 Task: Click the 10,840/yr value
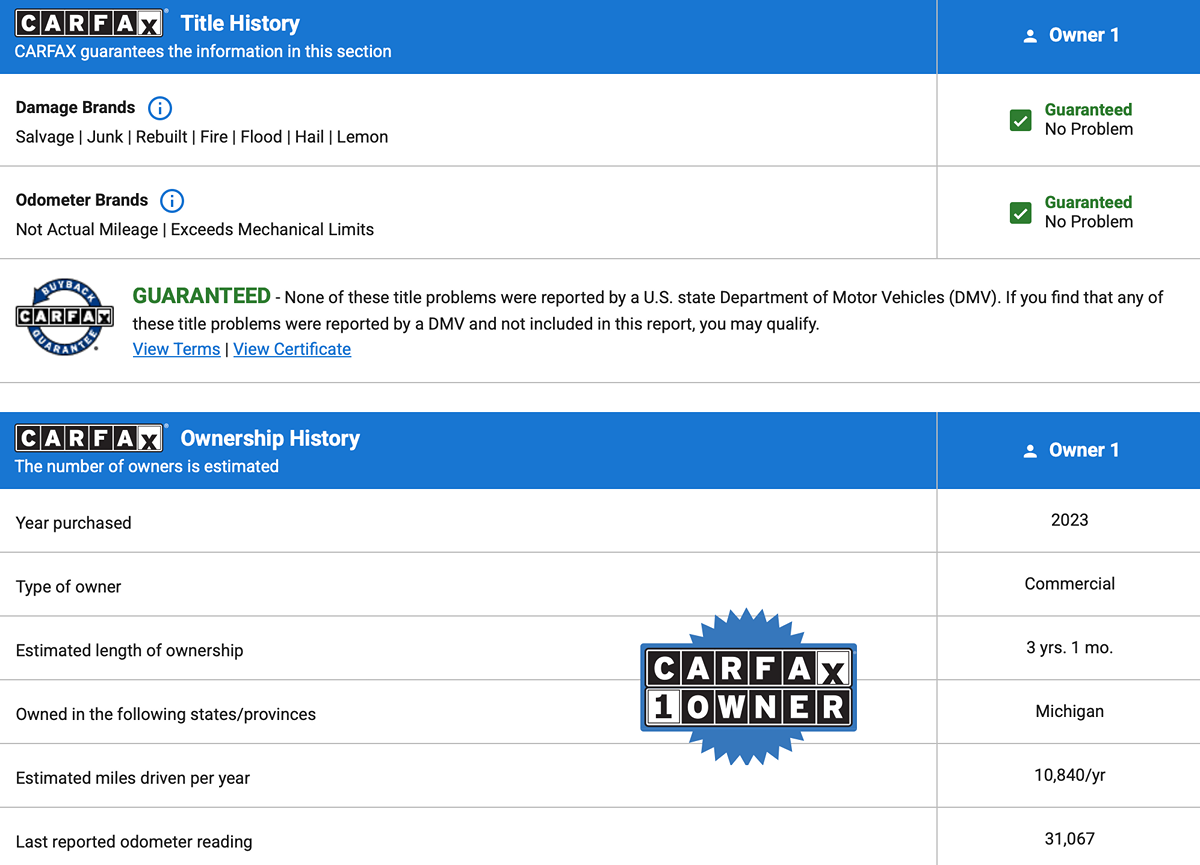click(1070, 775)
